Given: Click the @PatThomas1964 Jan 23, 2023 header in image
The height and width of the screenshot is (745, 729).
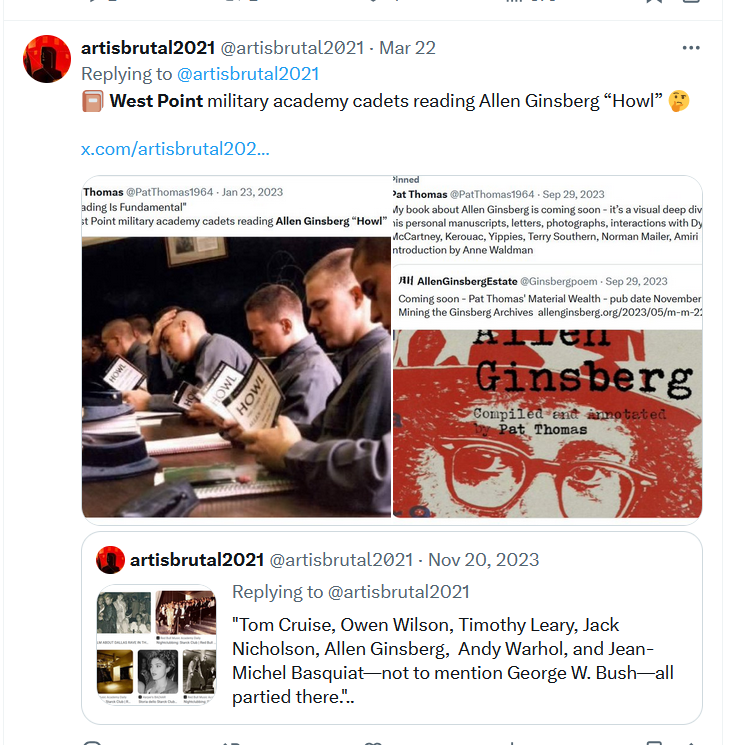Looking at the screenshot, I should (183, 192).
